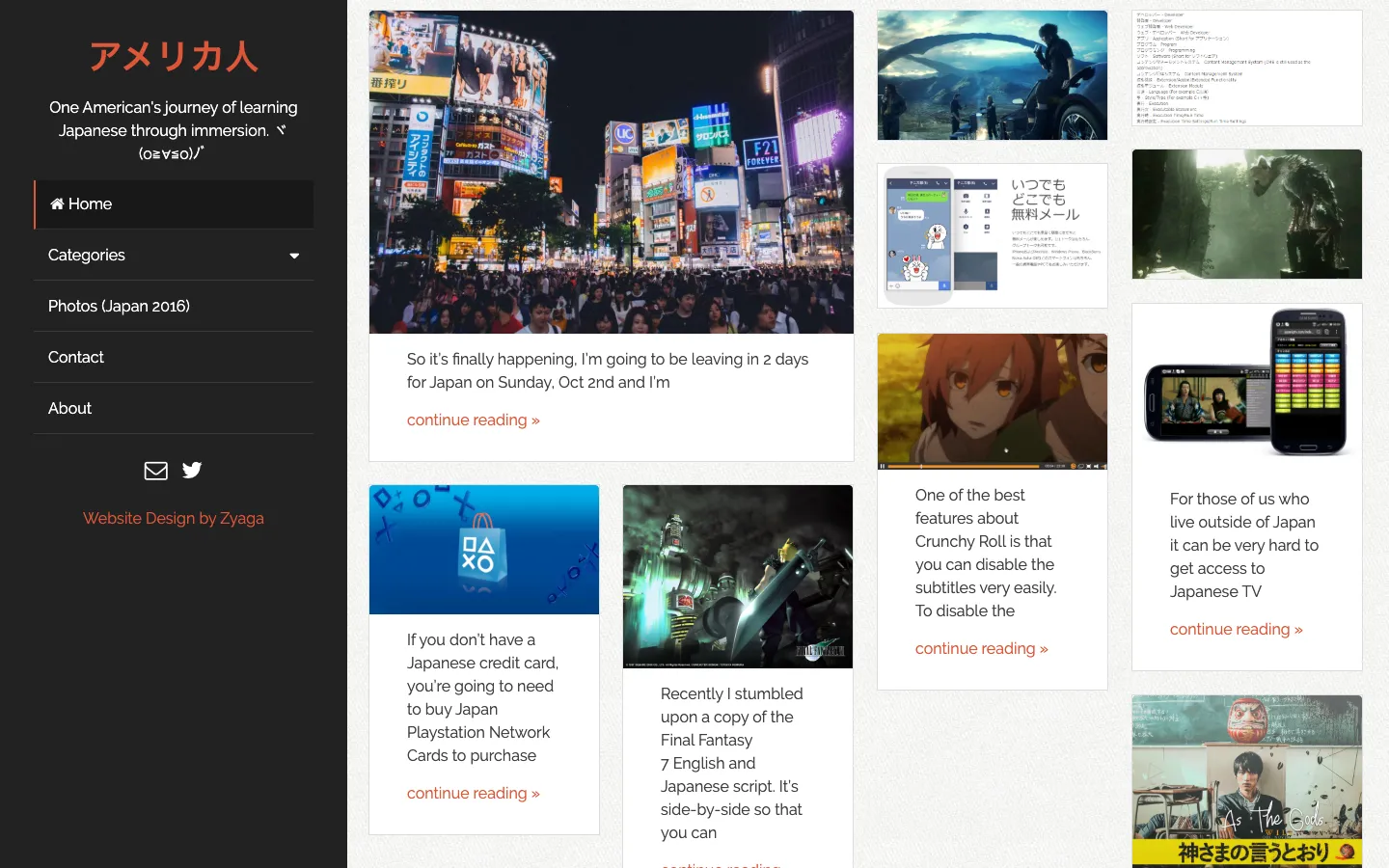Continue reading the leaving for Japan post
This screenshot has width=1389, height=868.
coord(474,420)
